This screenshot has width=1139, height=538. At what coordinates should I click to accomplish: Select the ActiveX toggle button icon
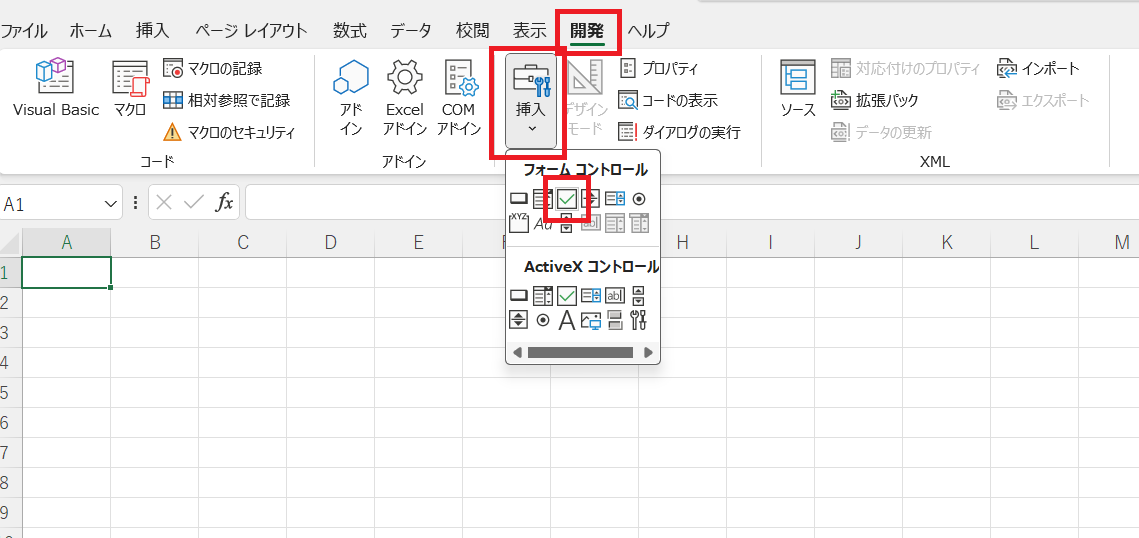coord(615,319)
